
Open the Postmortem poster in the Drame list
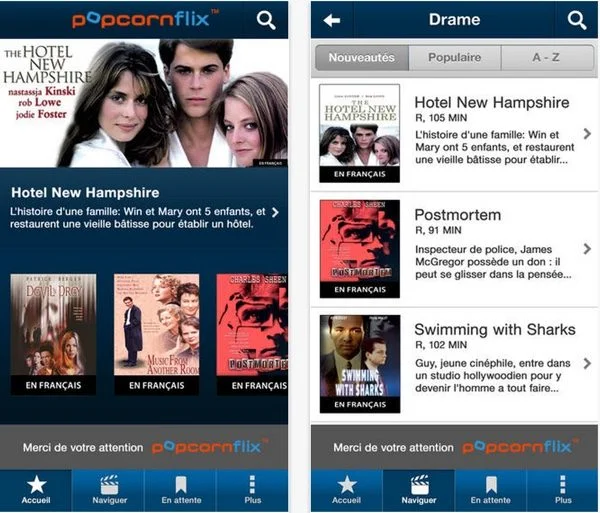(x=360, y=249)
